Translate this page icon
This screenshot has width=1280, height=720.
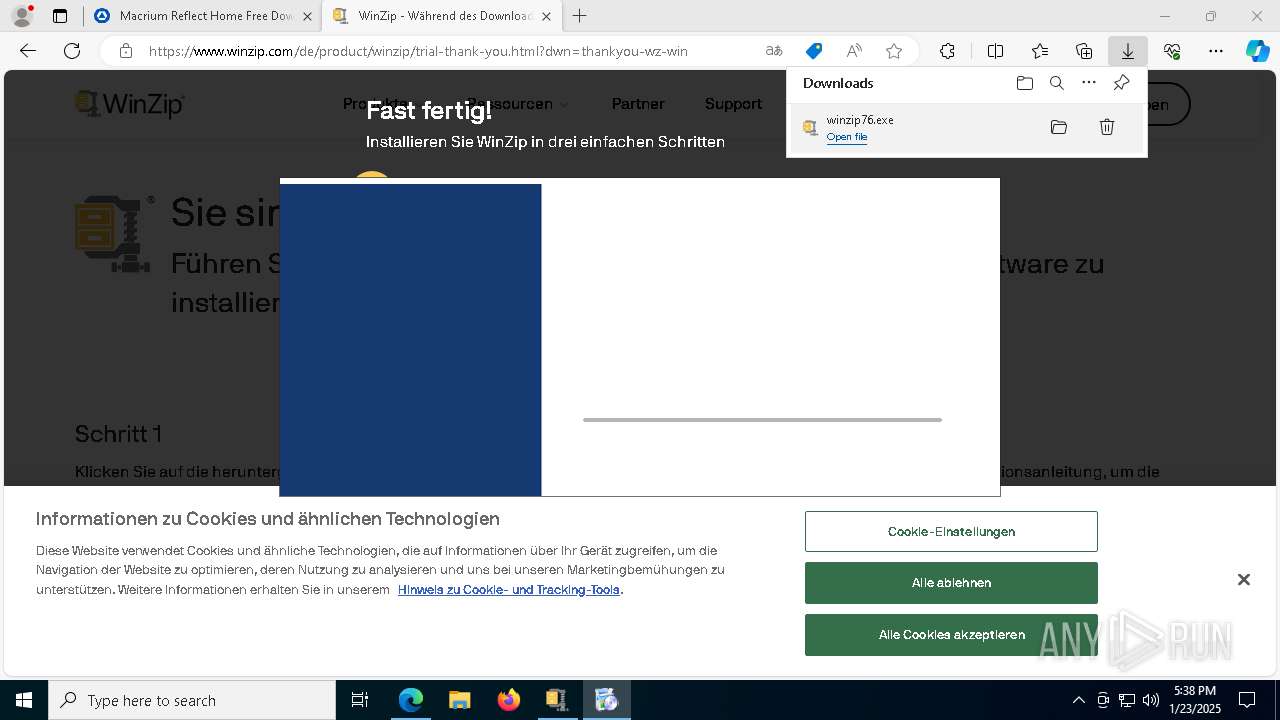(774, 51)
